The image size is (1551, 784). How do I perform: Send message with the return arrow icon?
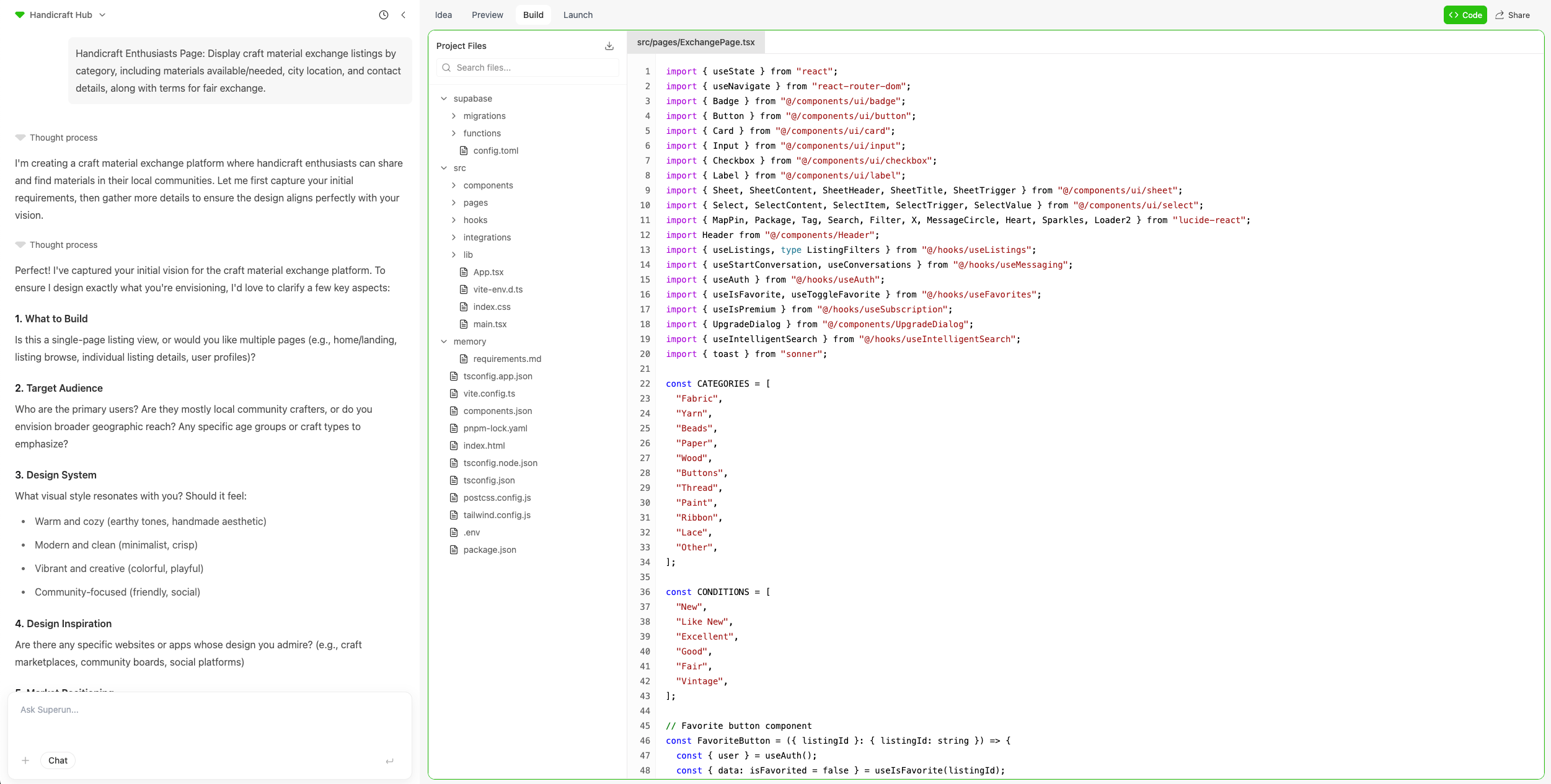(390, 760)
